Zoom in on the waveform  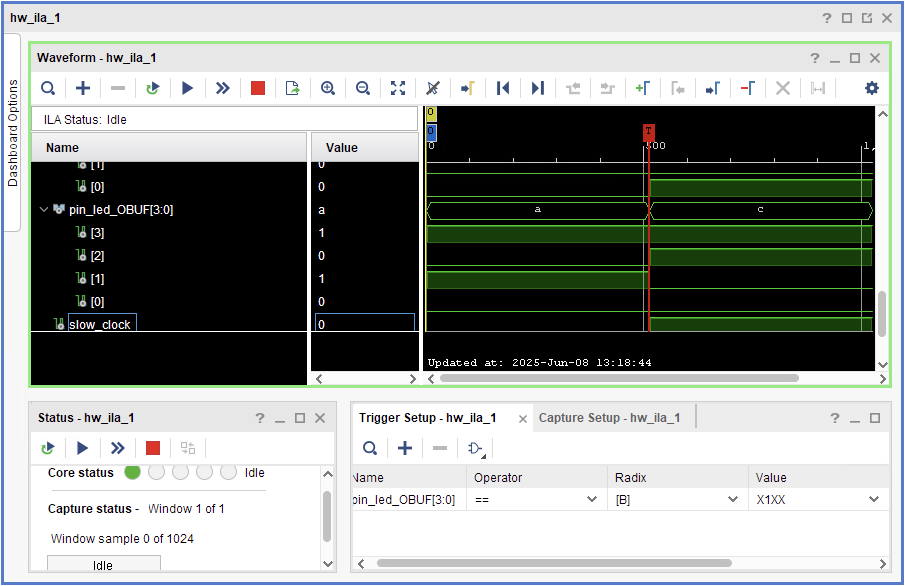(x=327, y=88)
